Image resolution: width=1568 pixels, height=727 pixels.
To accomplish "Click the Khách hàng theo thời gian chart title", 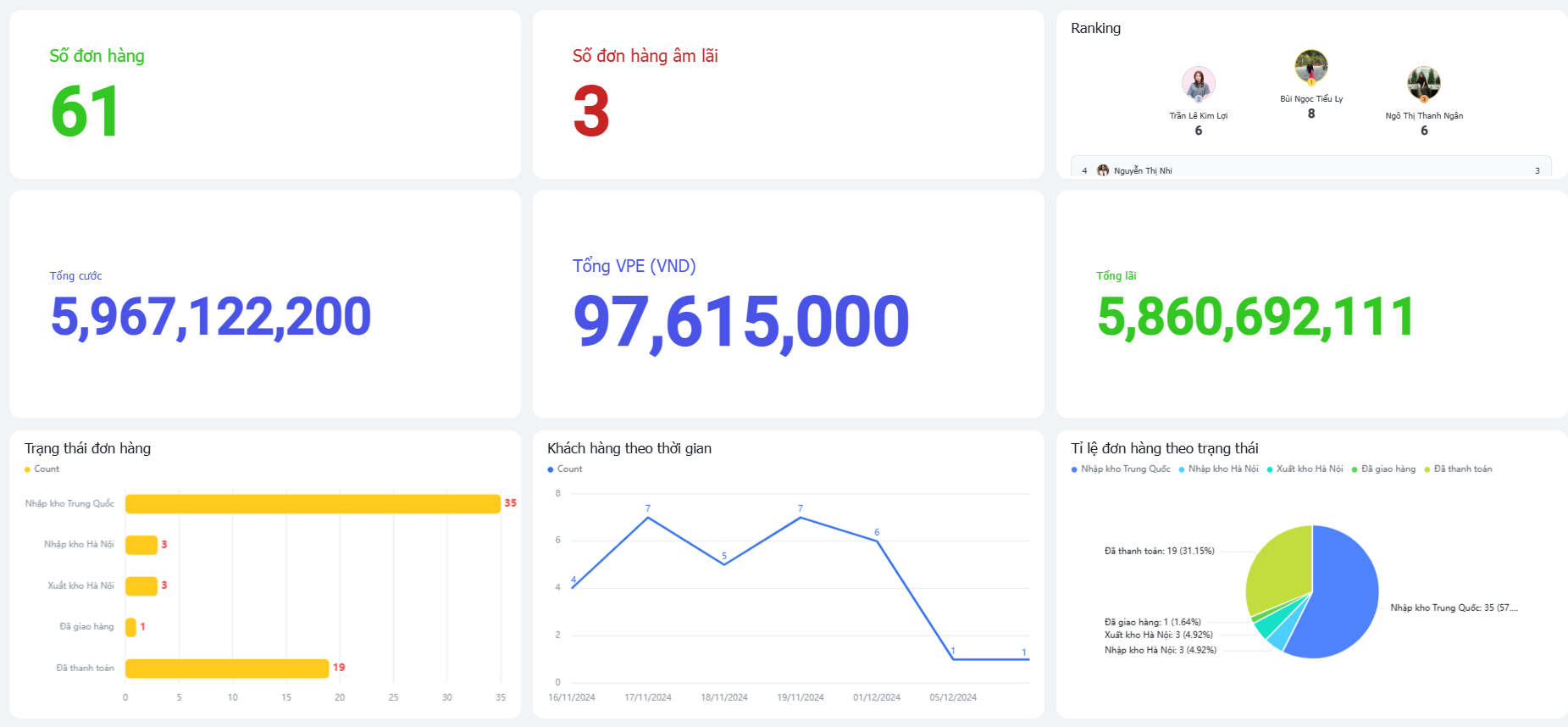I will [629, 448].
